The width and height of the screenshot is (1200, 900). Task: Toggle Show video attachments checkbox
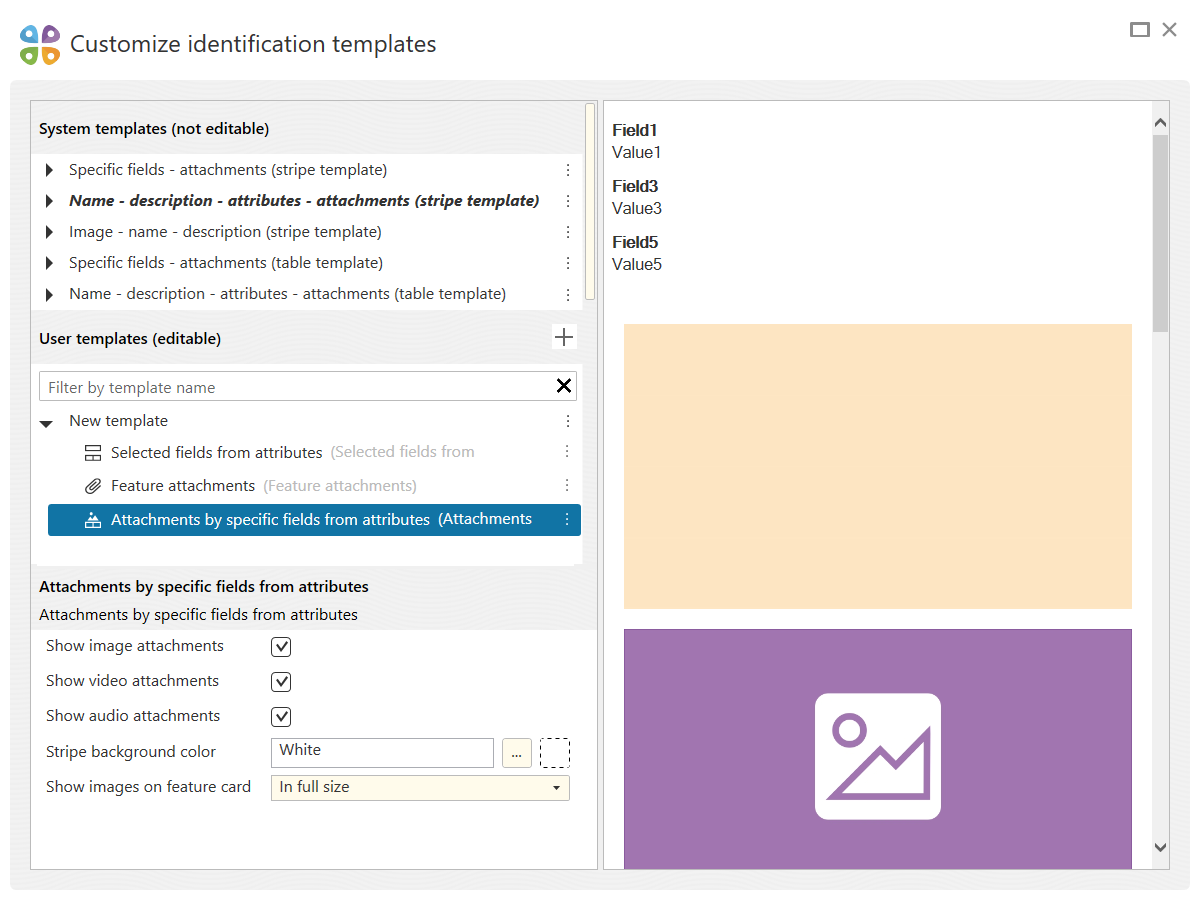click(x=282, y=682)
